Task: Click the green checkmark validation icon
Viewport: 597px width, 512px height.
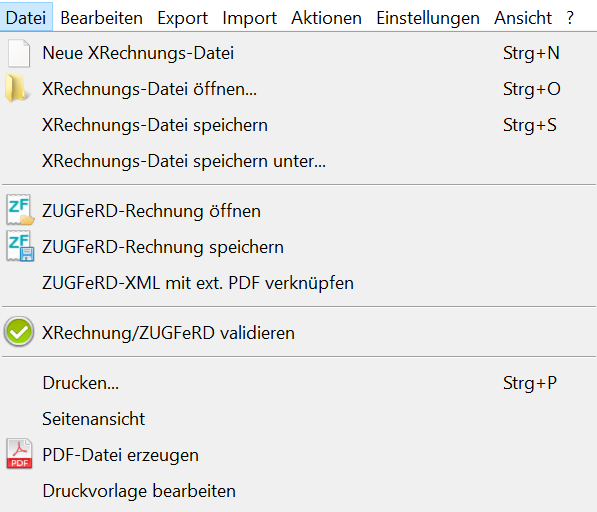Action: (19, 332)
